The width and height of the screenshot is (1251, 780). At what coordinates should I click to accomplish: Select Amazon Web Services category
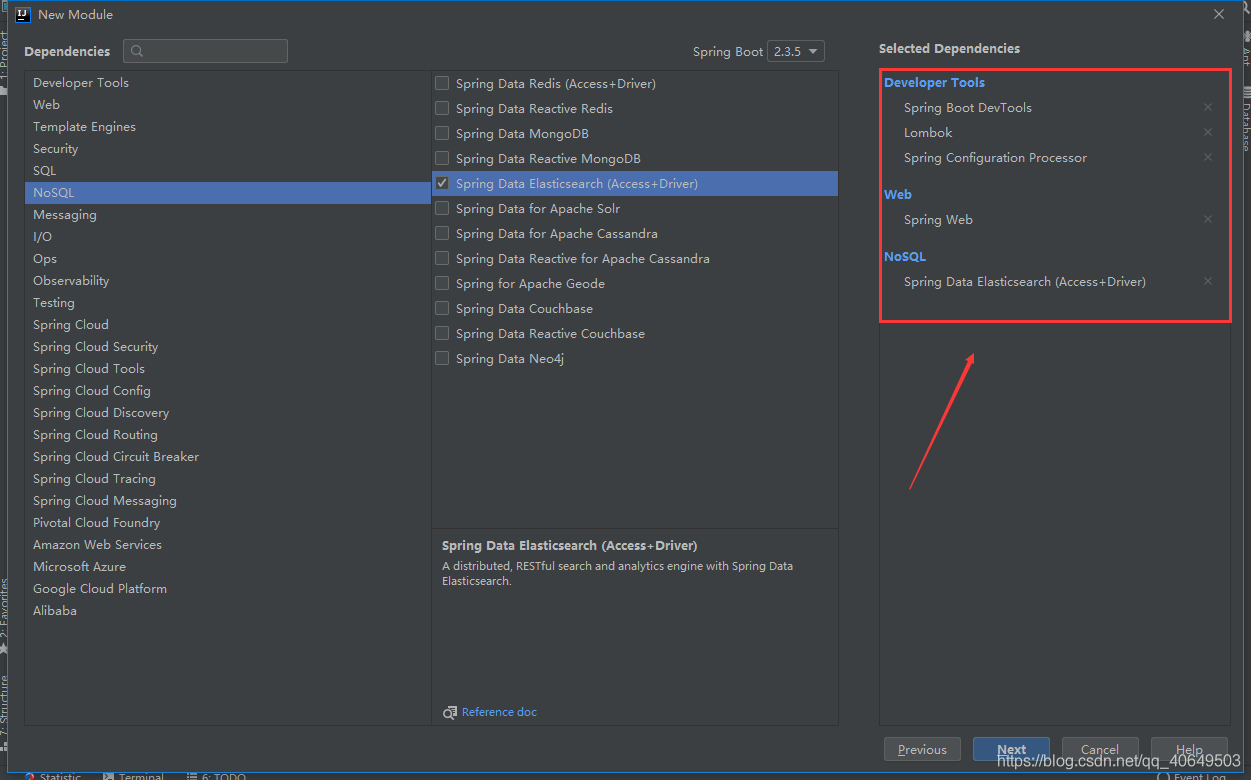coord(228,544)
